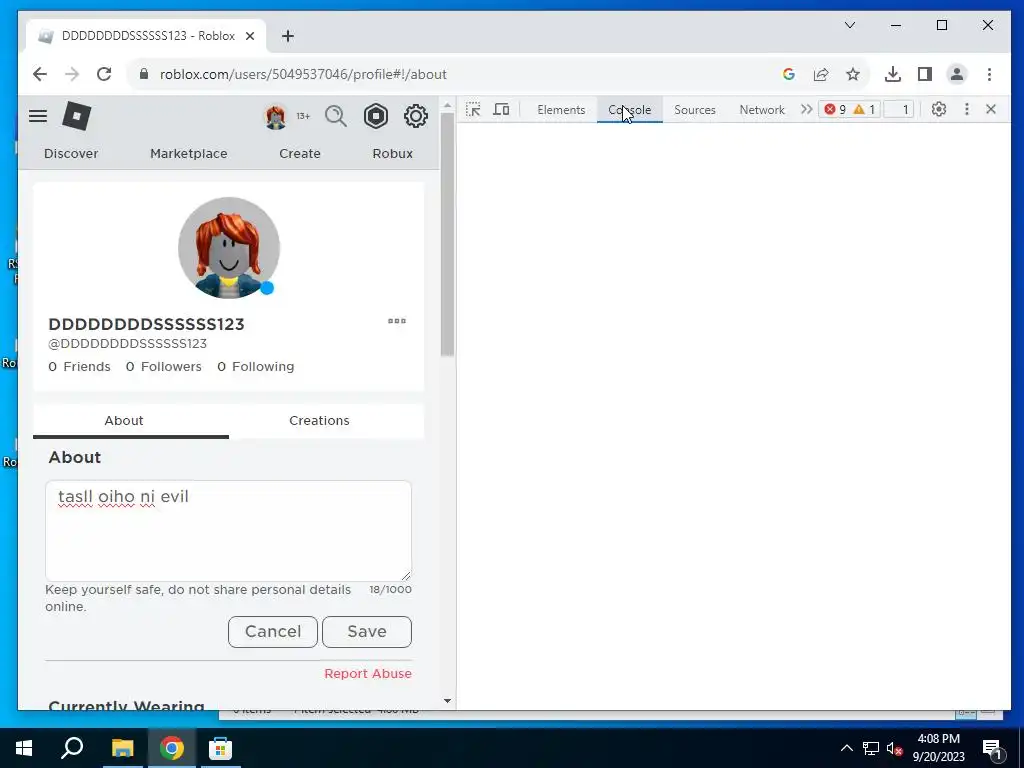Image resolution: width=1024 pixels, height=768 pixels.
Task: Open DevTools settings gear
Action: click(x=938, y=109)
